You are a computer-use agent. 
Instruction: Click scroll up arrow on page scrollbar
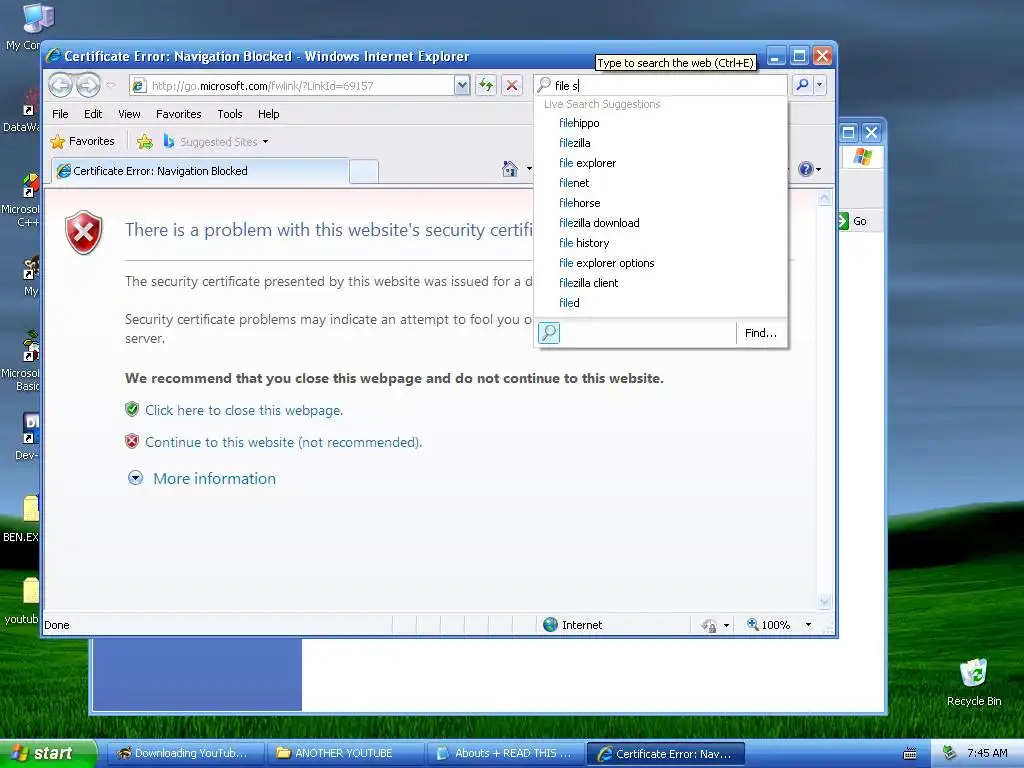click(x=824, y=197)
